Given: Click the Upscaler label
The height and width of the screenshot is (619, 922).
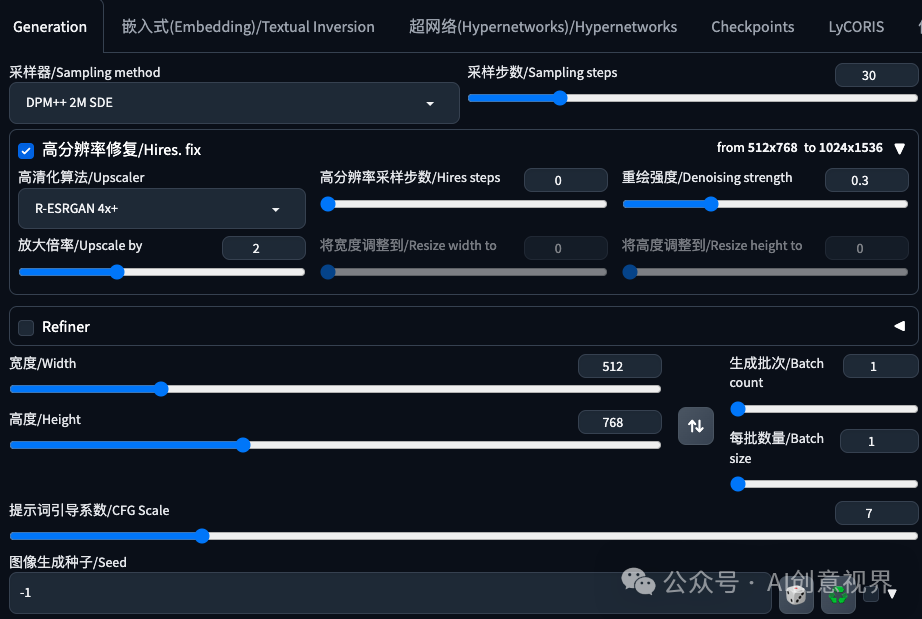Looking at the screenshot, I should pos(81,178).
